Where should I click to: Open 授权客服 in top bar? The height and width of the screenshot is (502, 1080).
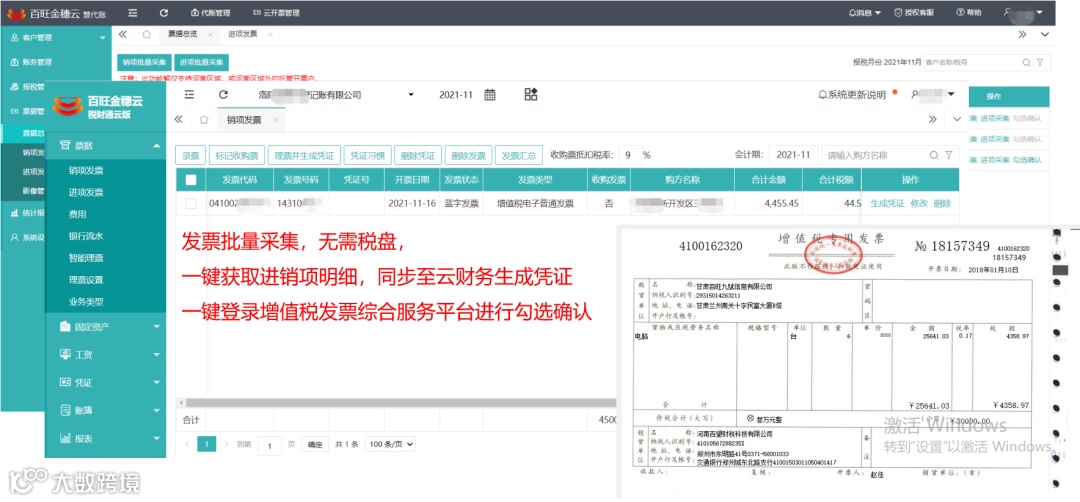(x=914, y=12)
